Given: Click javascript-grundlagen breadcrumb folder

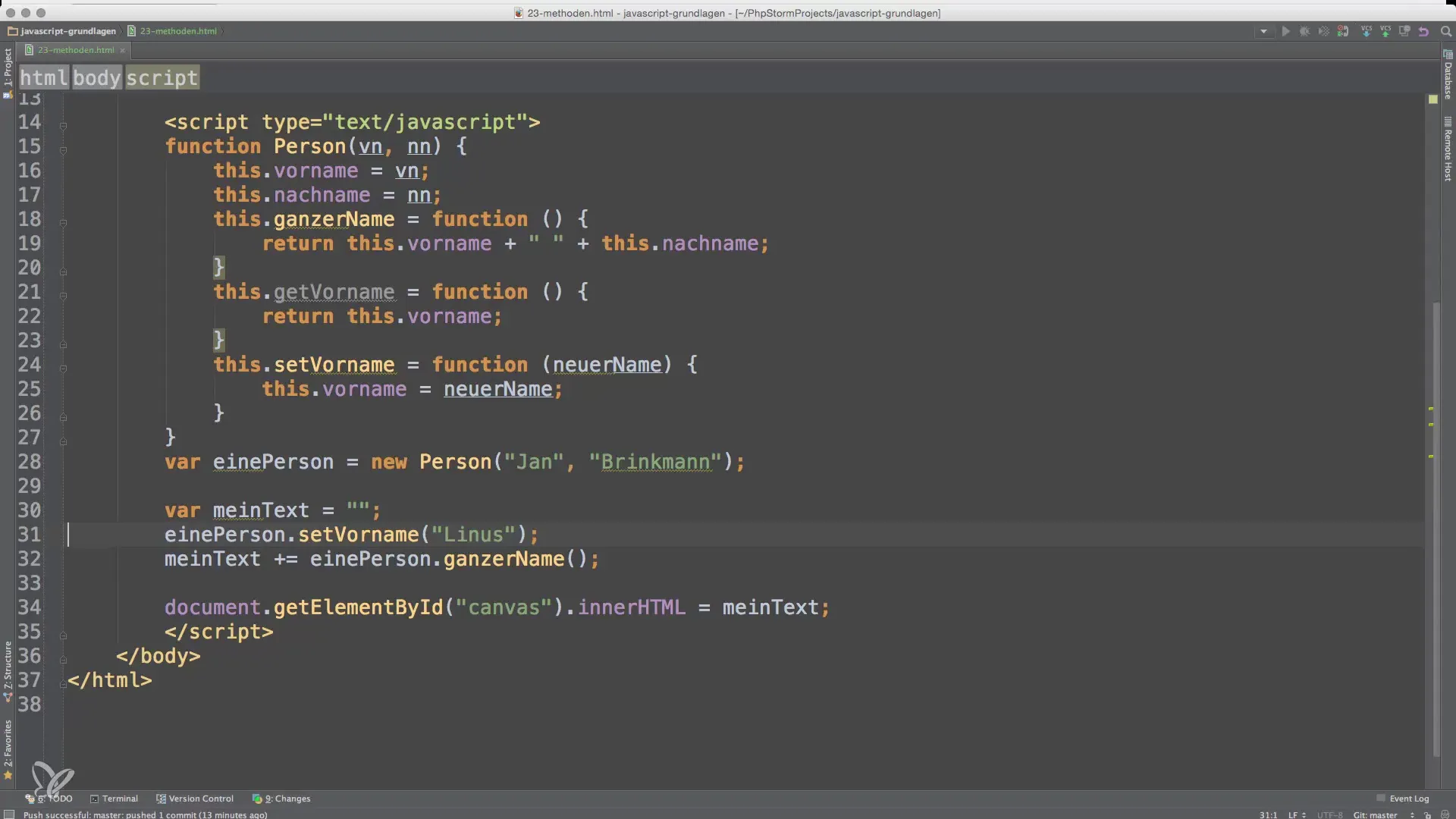Looking at the screenshot, I should 62,31.
